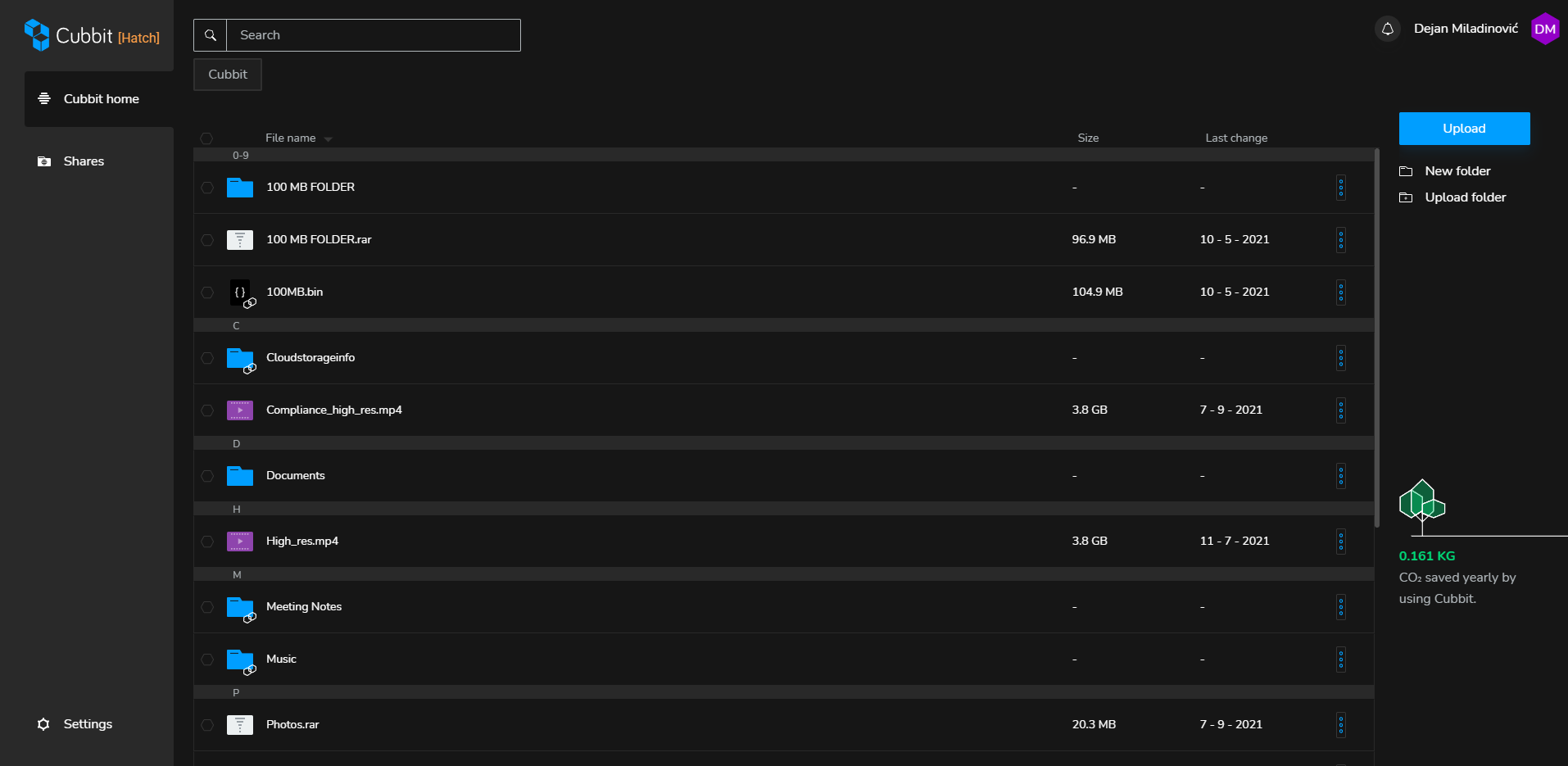The height and width of the screenshot is (766, 1568).
Task: Expand the three-dot menu for Music folder
Action: [x=1341, y=659]
